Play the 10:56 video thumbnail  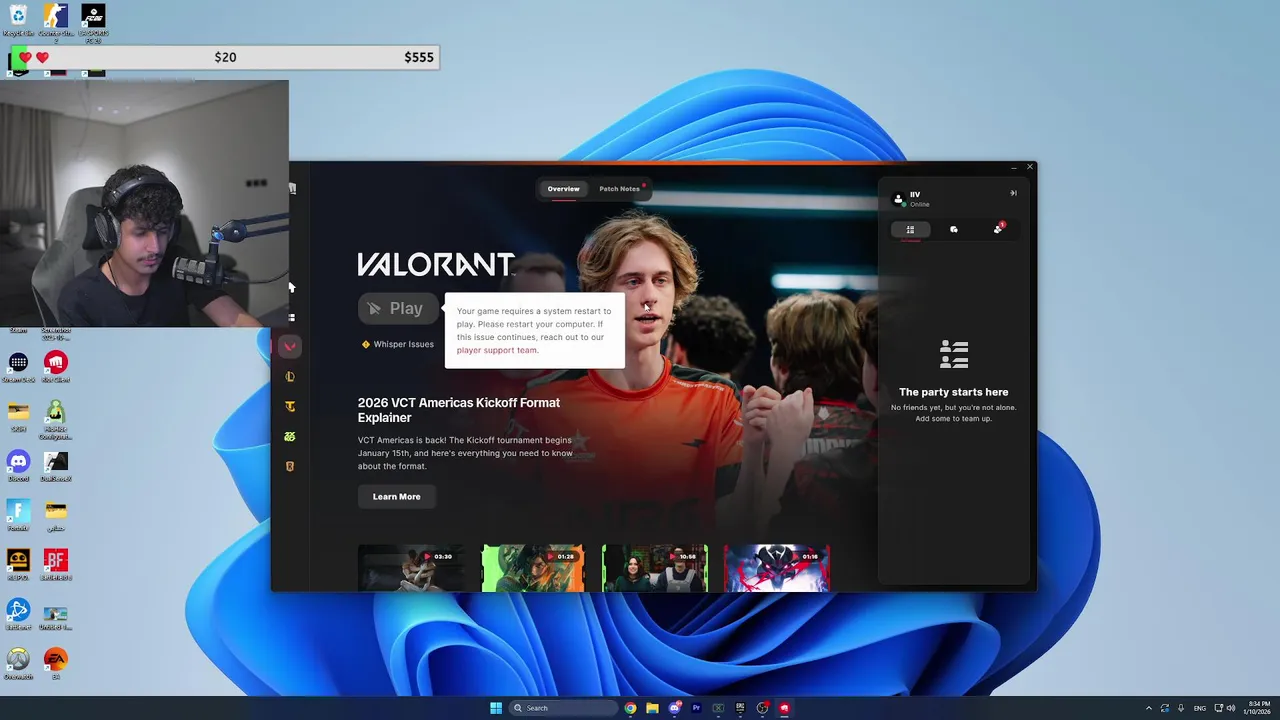[x=655, y=568]
